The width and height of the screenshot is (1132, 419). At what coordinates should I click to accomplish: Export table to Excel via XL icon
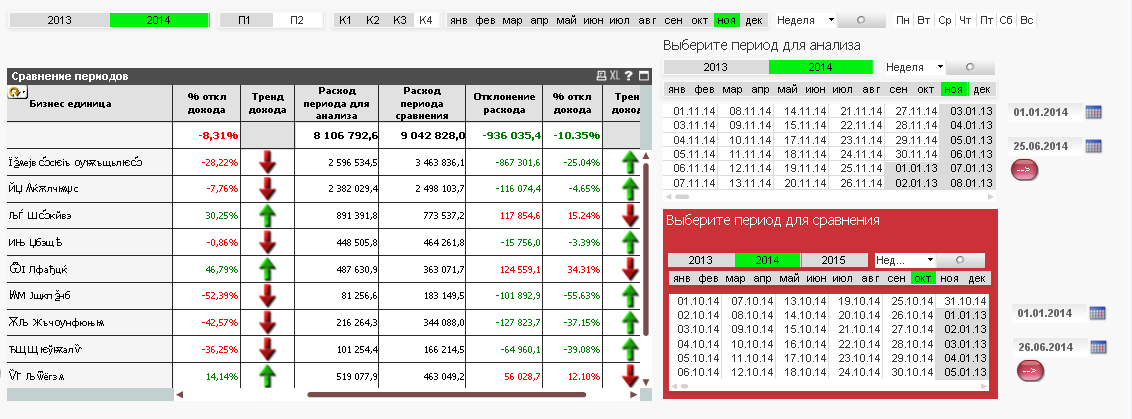[x=614, y=76]
